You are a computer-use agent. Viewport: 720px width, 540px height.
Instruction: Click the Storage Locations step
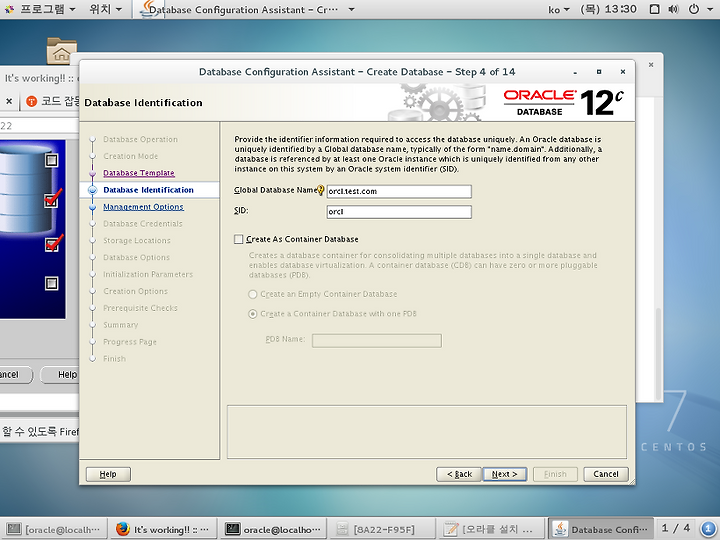137,241
